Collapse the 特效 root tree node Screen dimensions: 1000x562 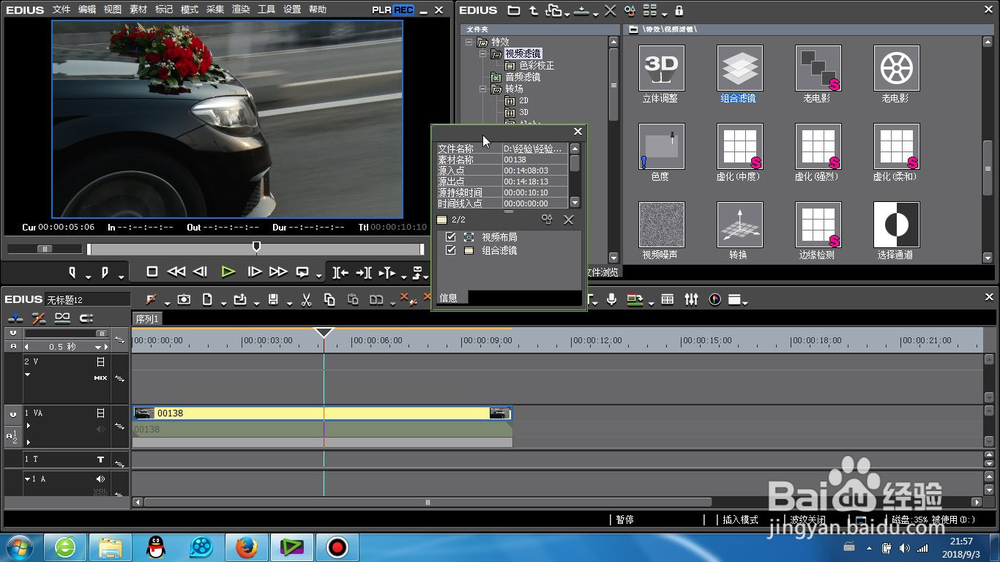tap(469, 42)
